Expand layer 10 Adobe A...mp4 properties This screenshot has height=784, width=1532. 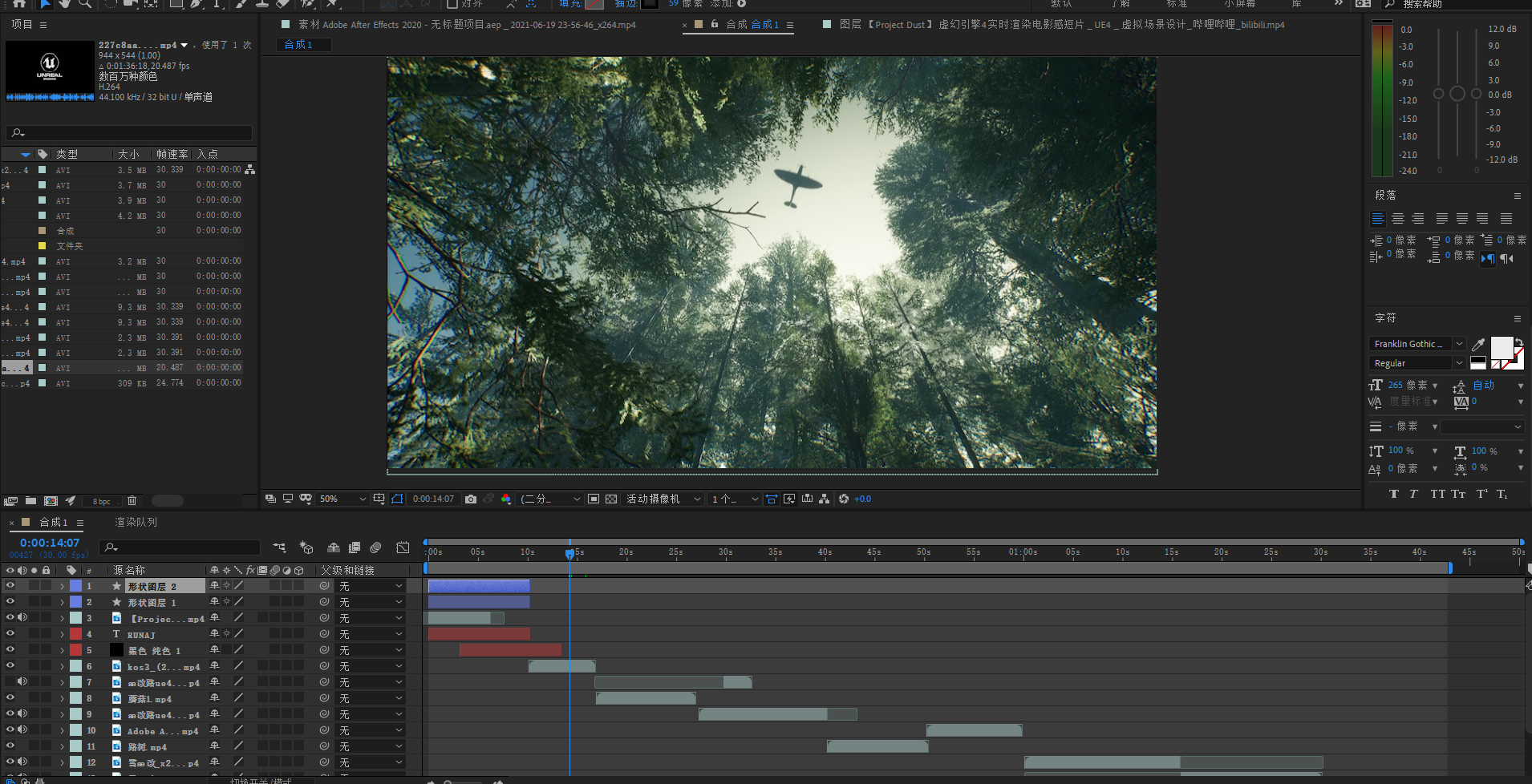click(62, 730)
